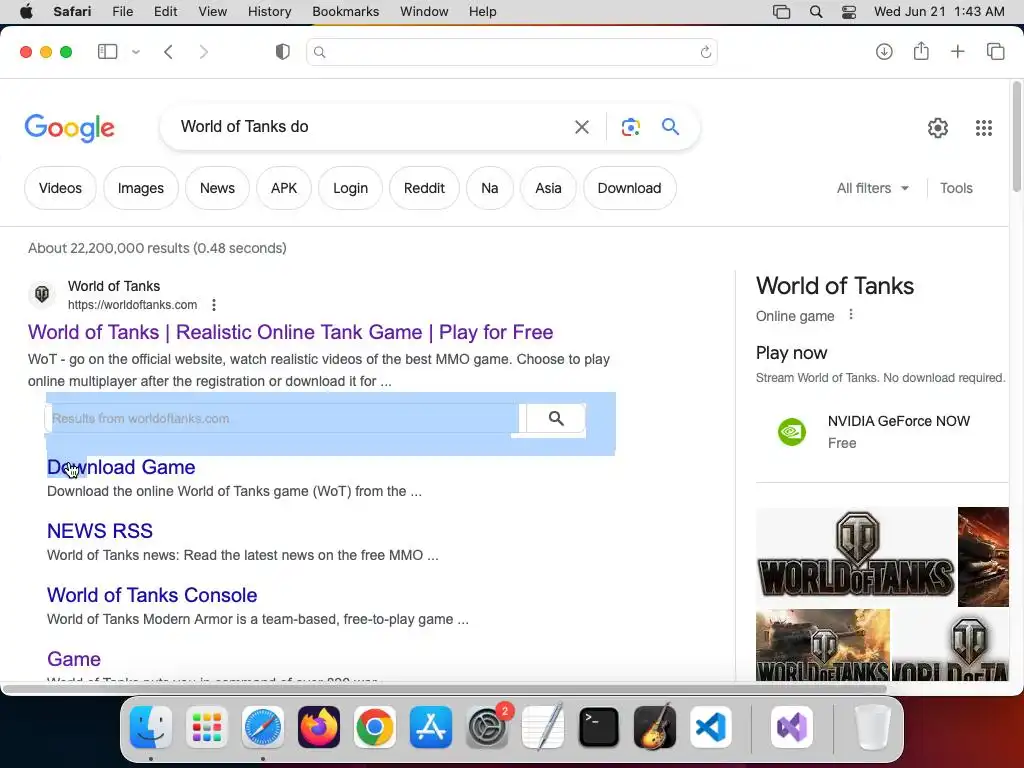Screen dimensions: 1024x768
Task: Open the Apple menu
Action: pyautogui.click(x=26, y=12)
